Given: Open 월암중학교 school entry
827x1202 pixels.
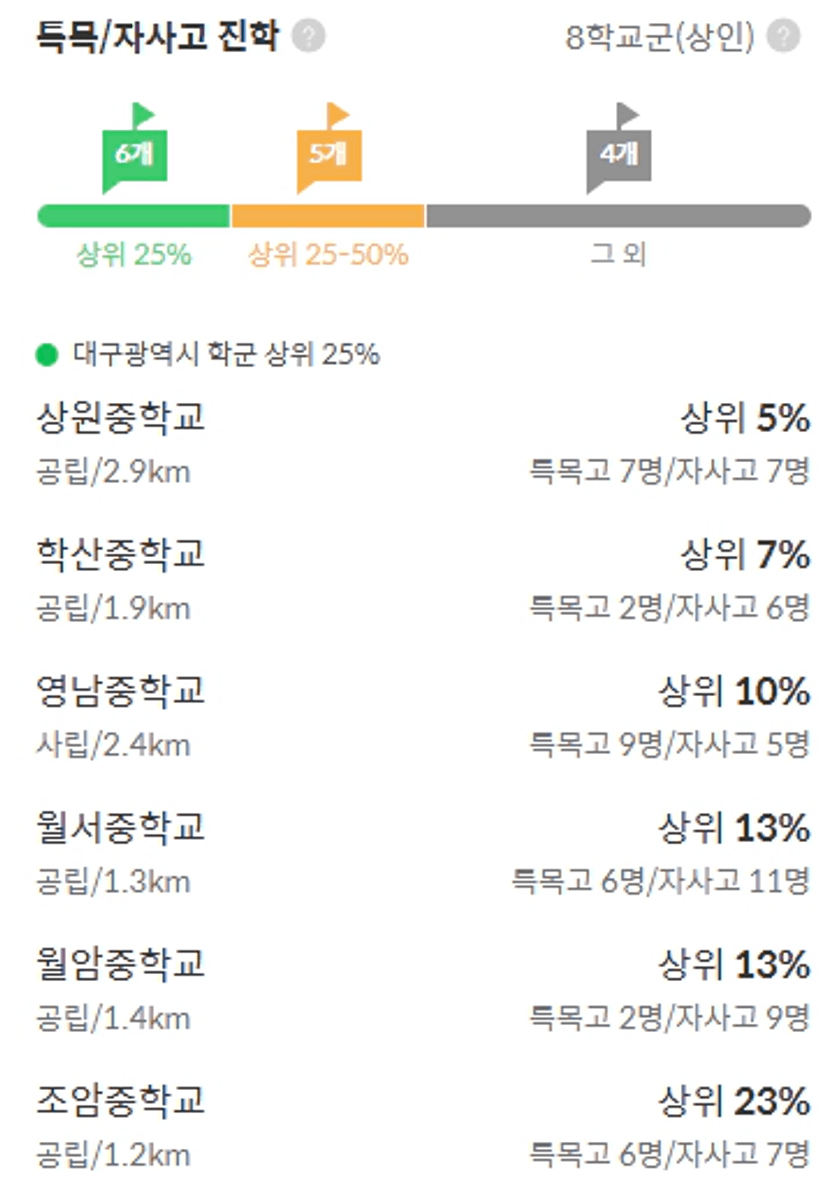Looking at the screenshot, I should 423,989.
